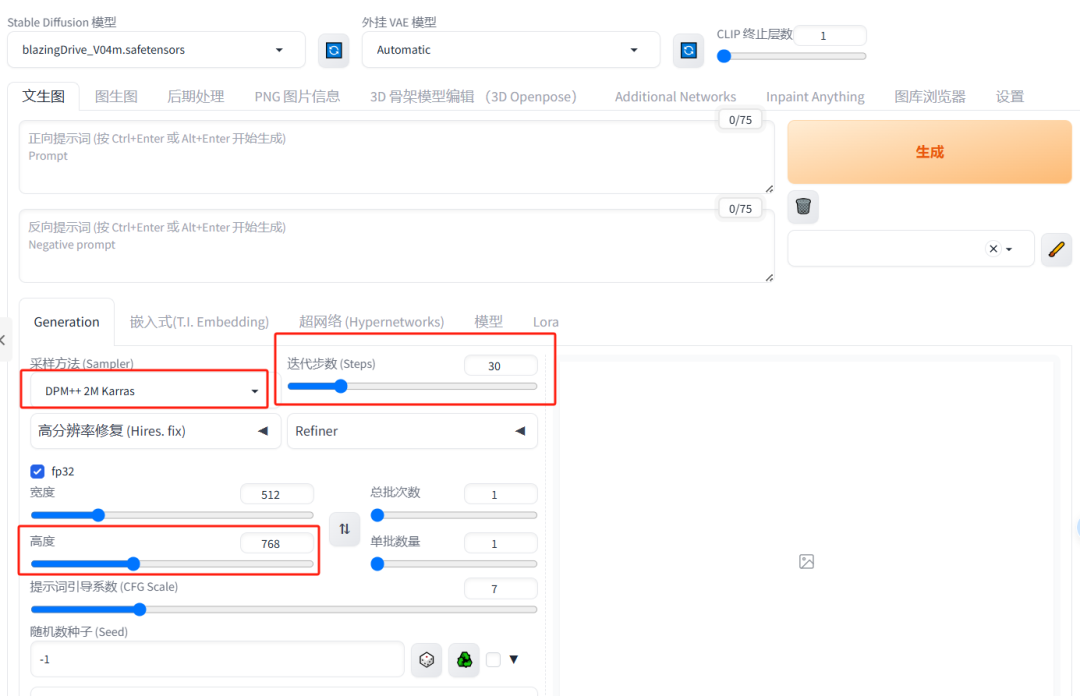Screen dimensions: 1080x696
Task: Refresh the Stable Diffusion model list
Action: pyautogui.click(x=334, y=50)
